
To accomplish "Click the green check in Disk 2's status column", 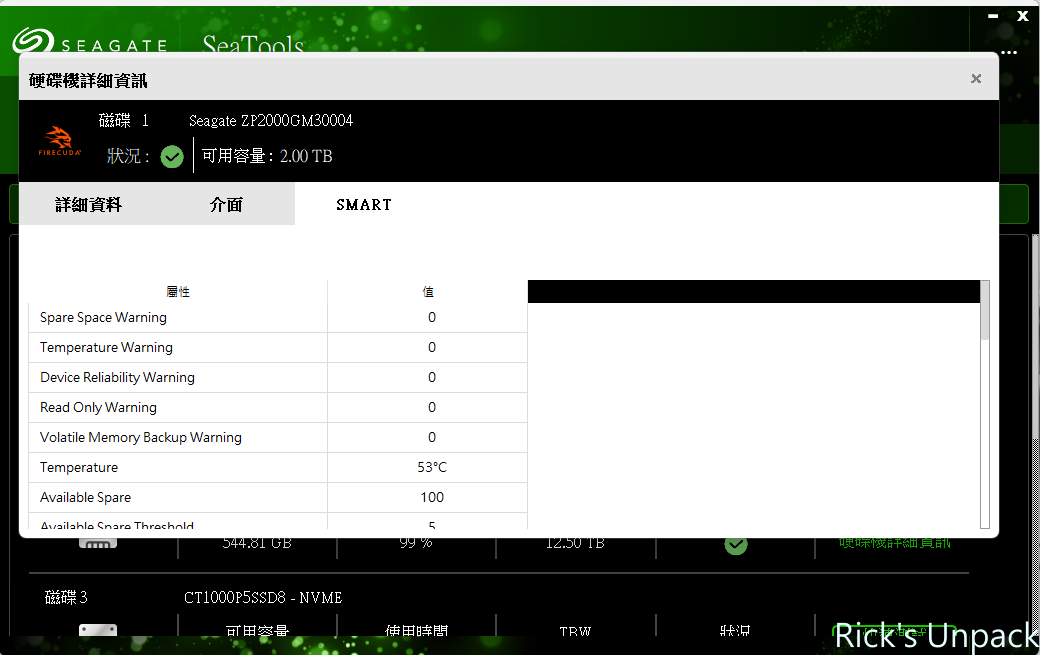I will [x=735, y=544].
